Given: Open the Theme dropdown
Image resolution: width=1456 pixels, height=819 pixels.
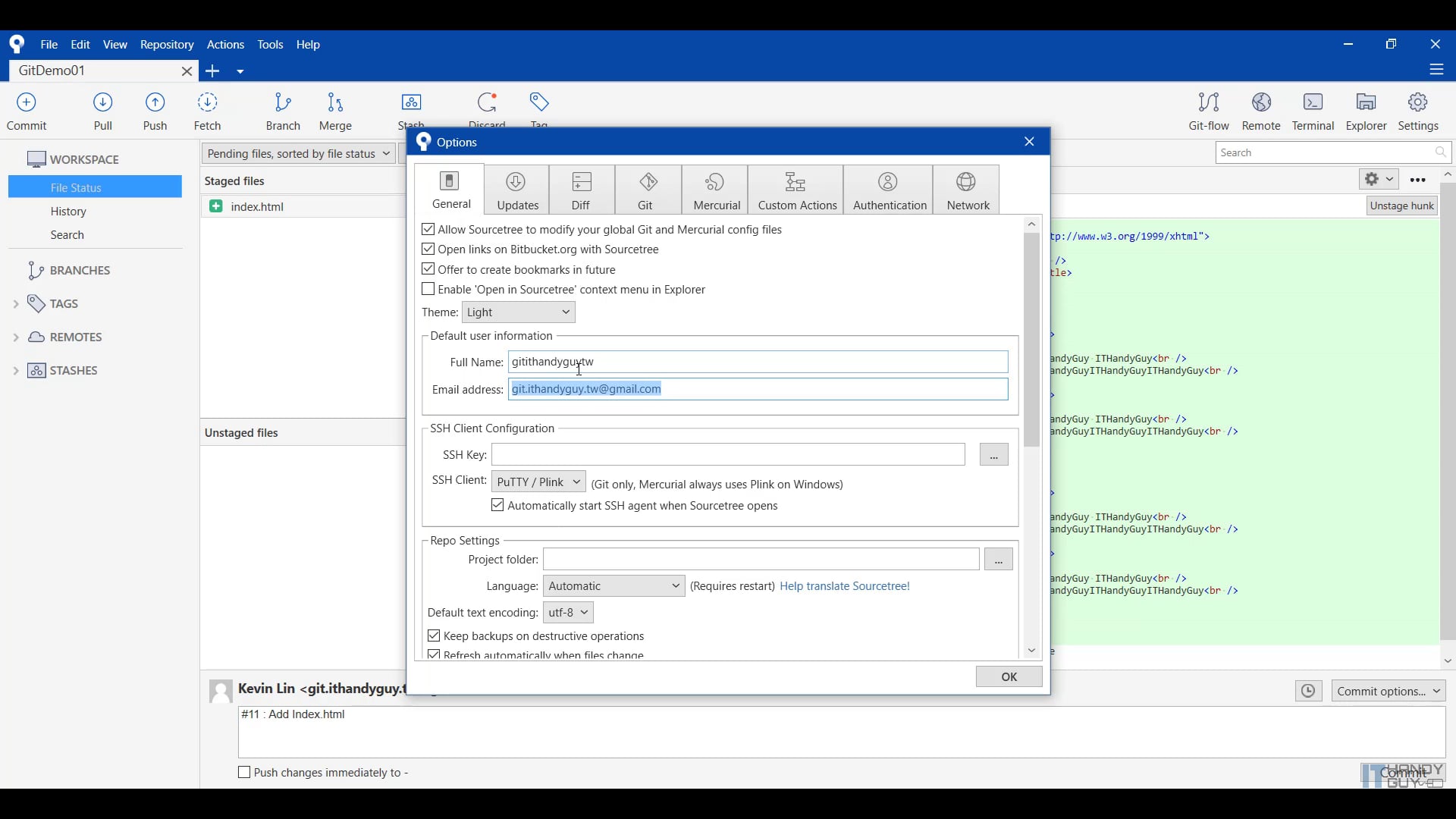Looking at the screenshot, I should (x=518, y=312).
